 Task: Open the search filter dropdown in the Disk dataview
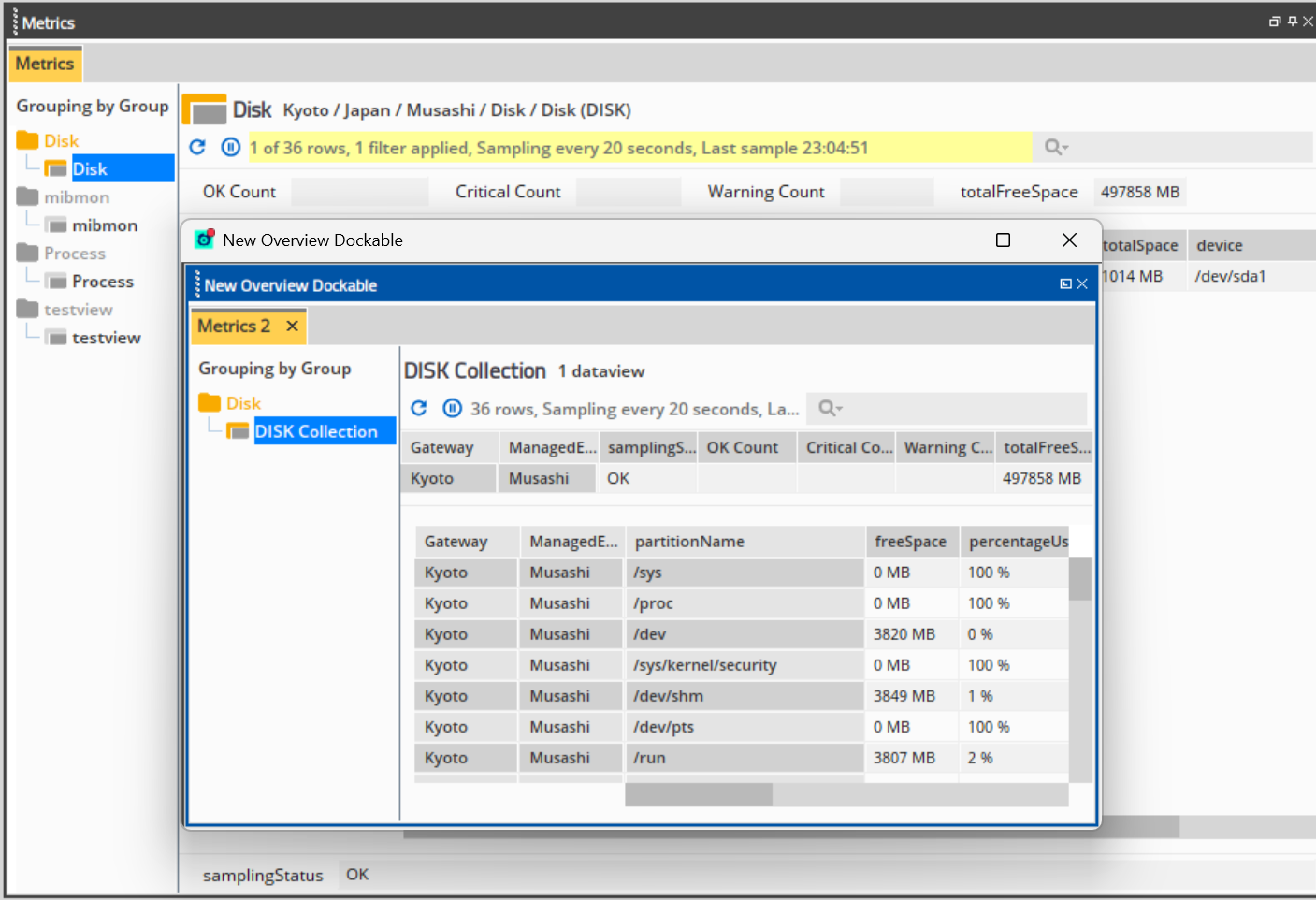pyautogui.click(x=1056, y=147)
